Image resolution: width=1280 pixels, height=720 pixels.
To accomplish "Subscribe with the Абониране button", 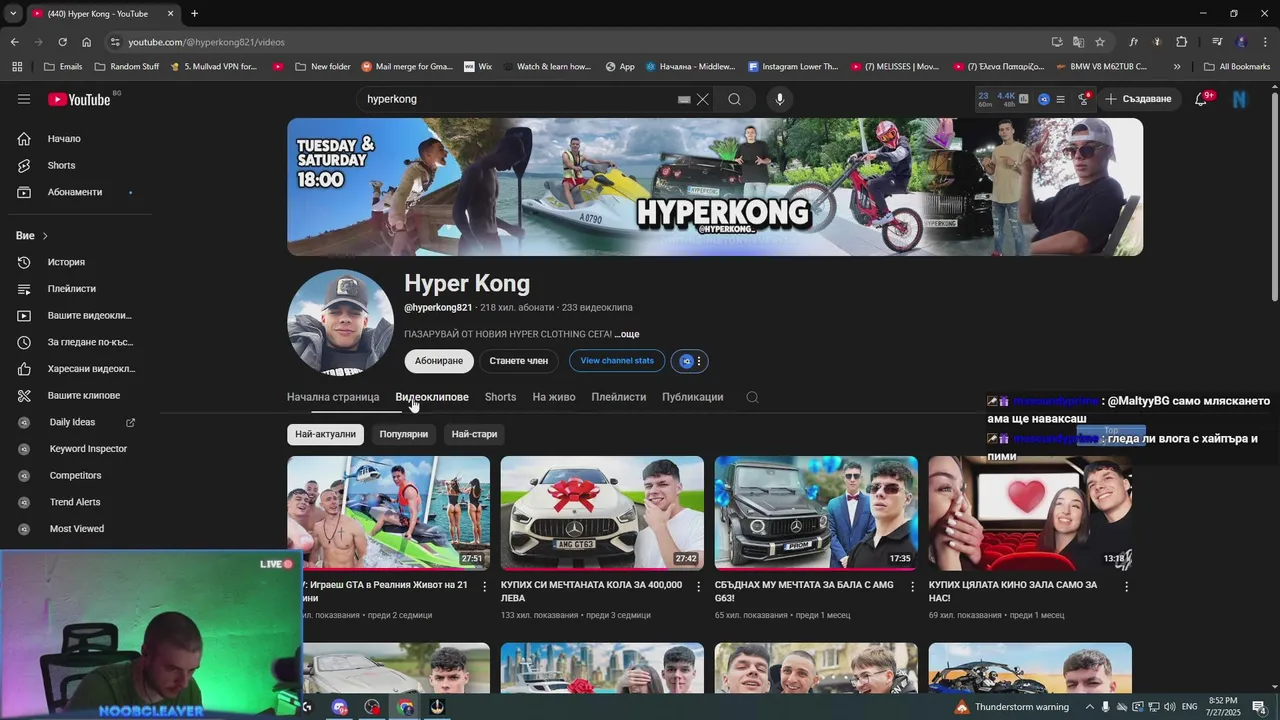I will pyautogui.click(x=439, y=361).
